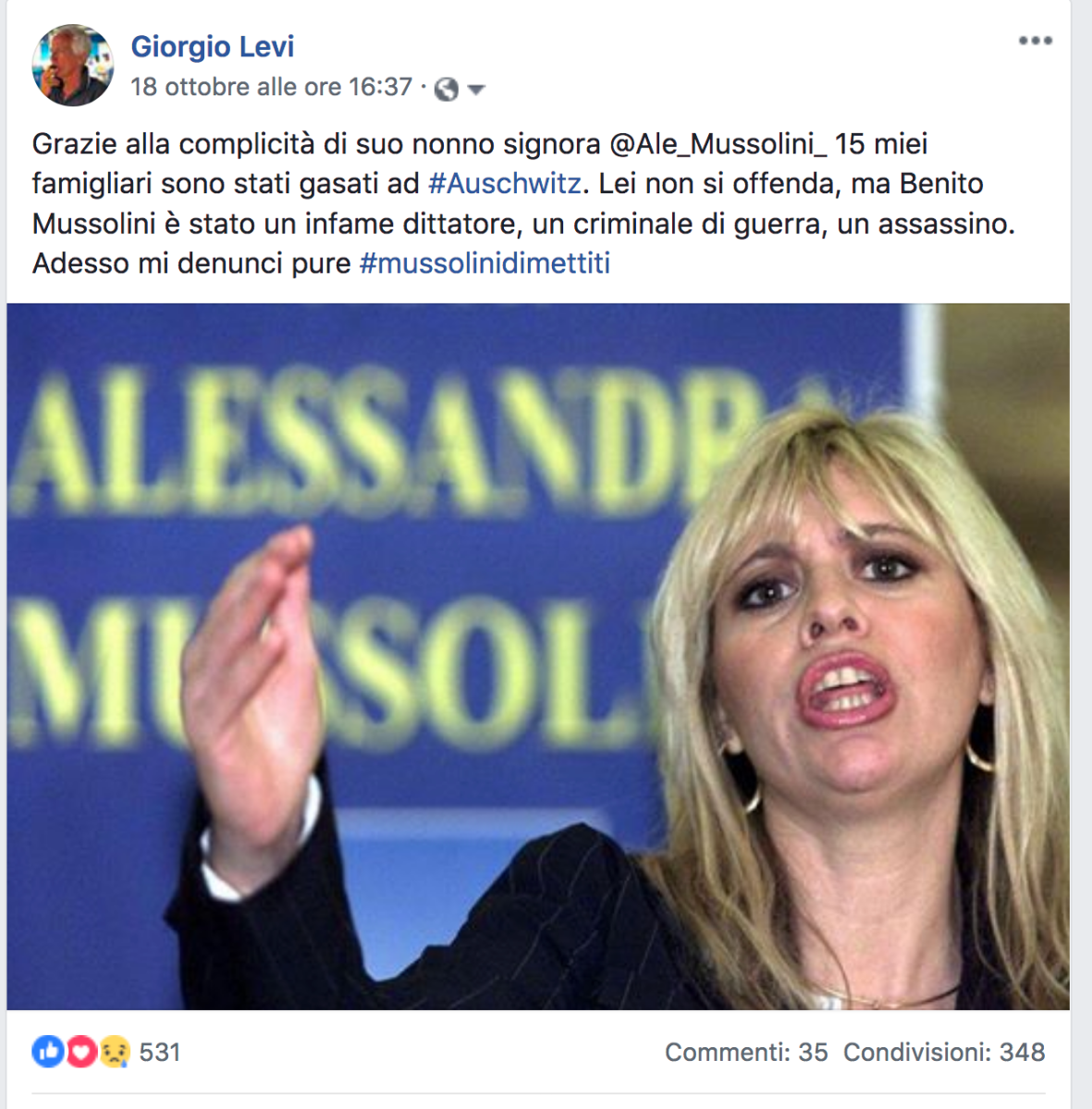Click the public globe privacy icon
Image resolution: width=1092 pixels, height=1109 pixels.
coord(447,89)
